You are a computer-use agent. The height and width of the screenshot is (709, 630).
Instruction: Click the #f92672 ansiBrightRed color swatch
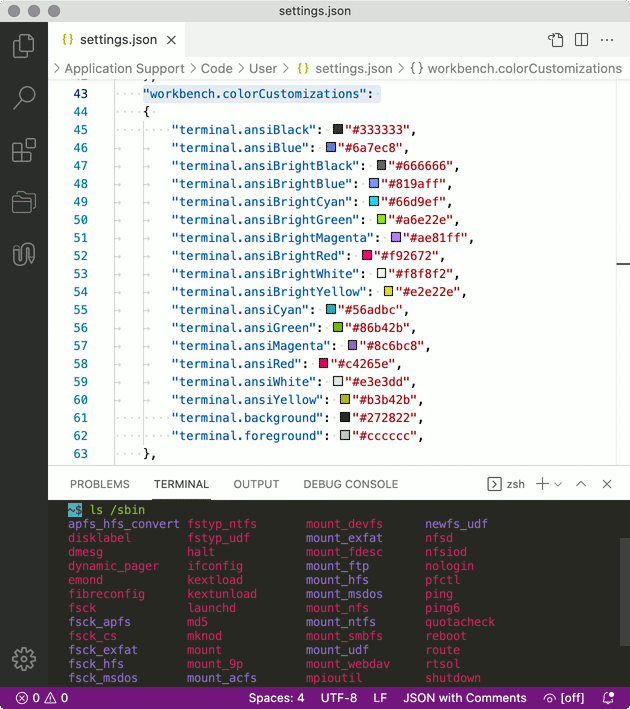367,255
